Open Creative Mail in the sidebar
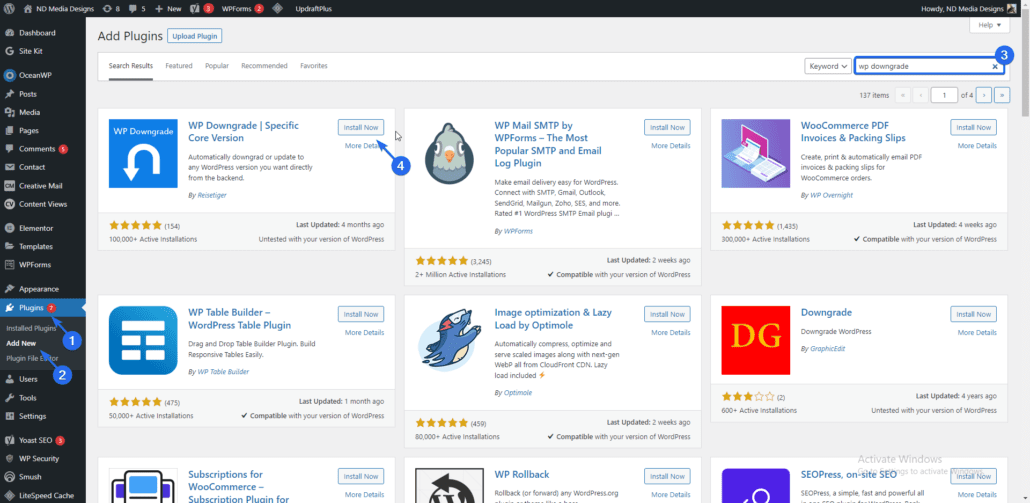The height and width of the screenshot is (503, 1030). tap(43, 186)
